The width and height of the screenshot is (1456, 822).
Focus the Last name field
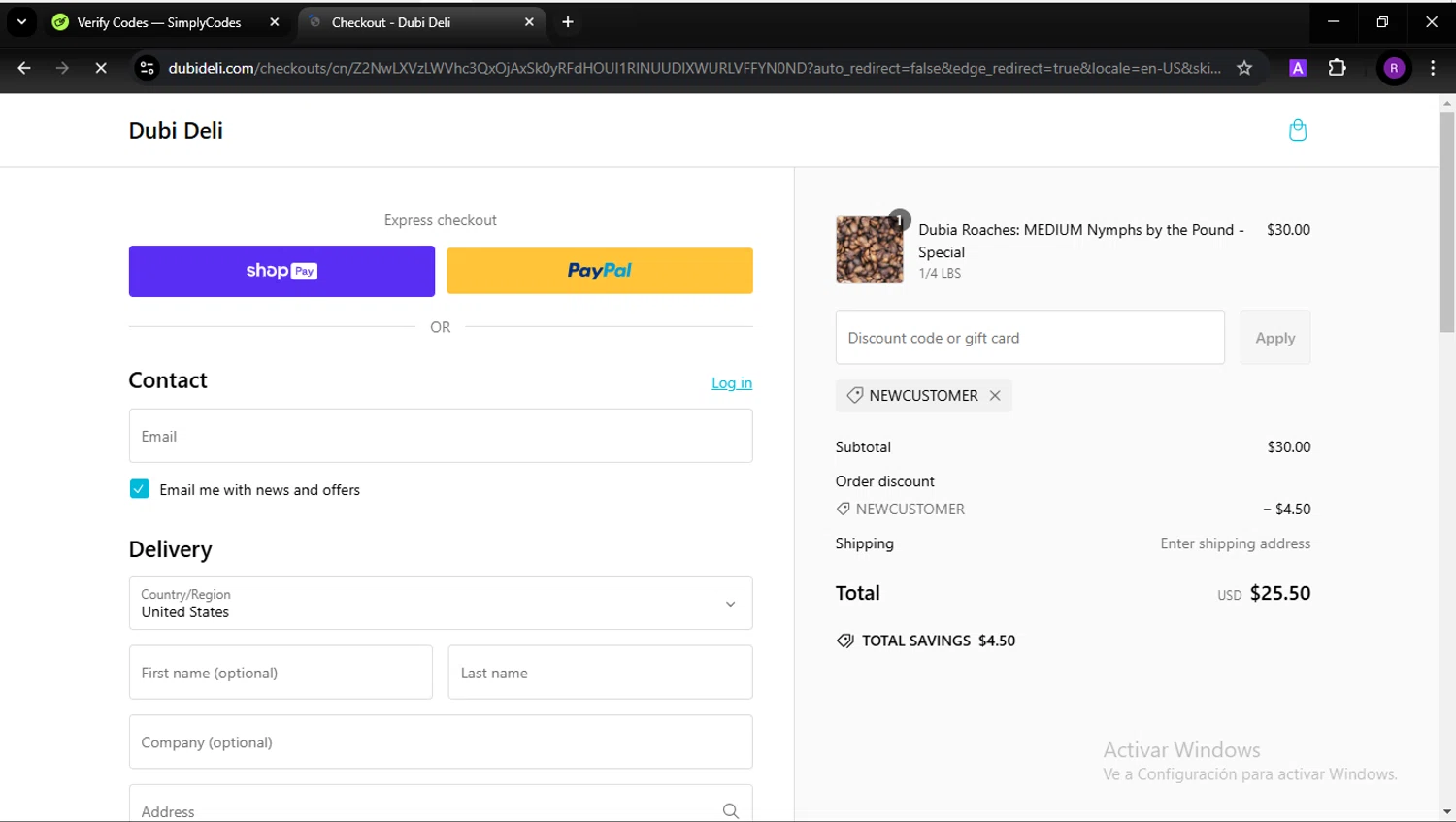point(600,673)
